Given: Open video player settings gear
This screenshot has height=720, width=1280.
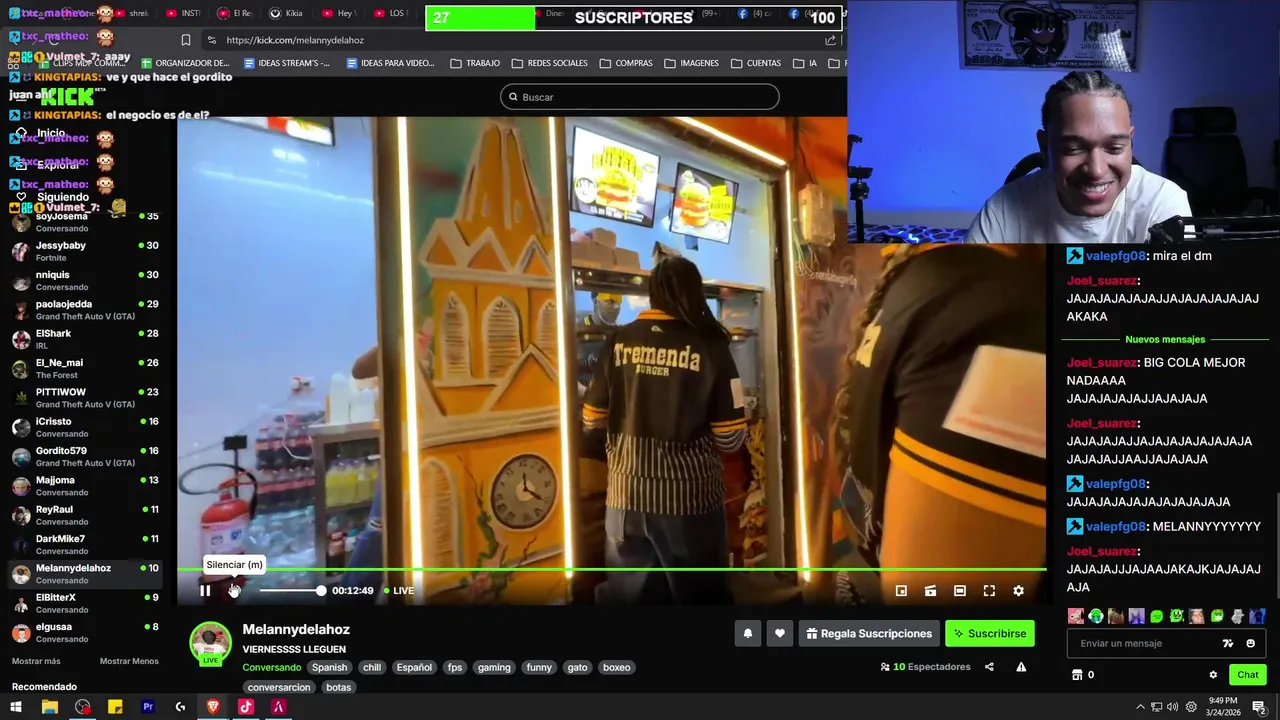Looking at the screenshot, I should (x=1018, y=591).
